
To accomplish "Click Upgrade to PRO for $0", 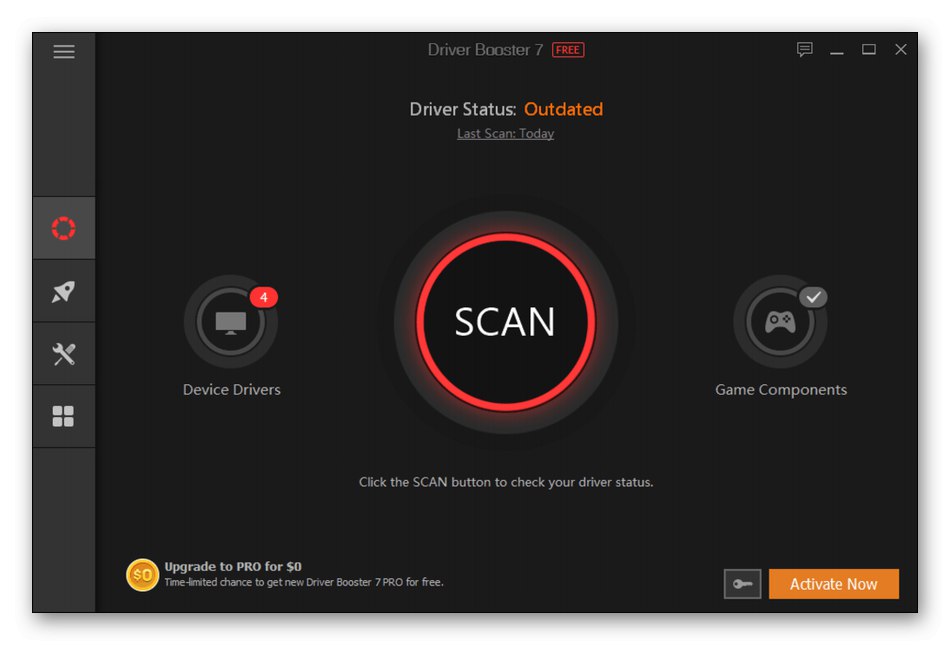I will (x=233, y=566).
